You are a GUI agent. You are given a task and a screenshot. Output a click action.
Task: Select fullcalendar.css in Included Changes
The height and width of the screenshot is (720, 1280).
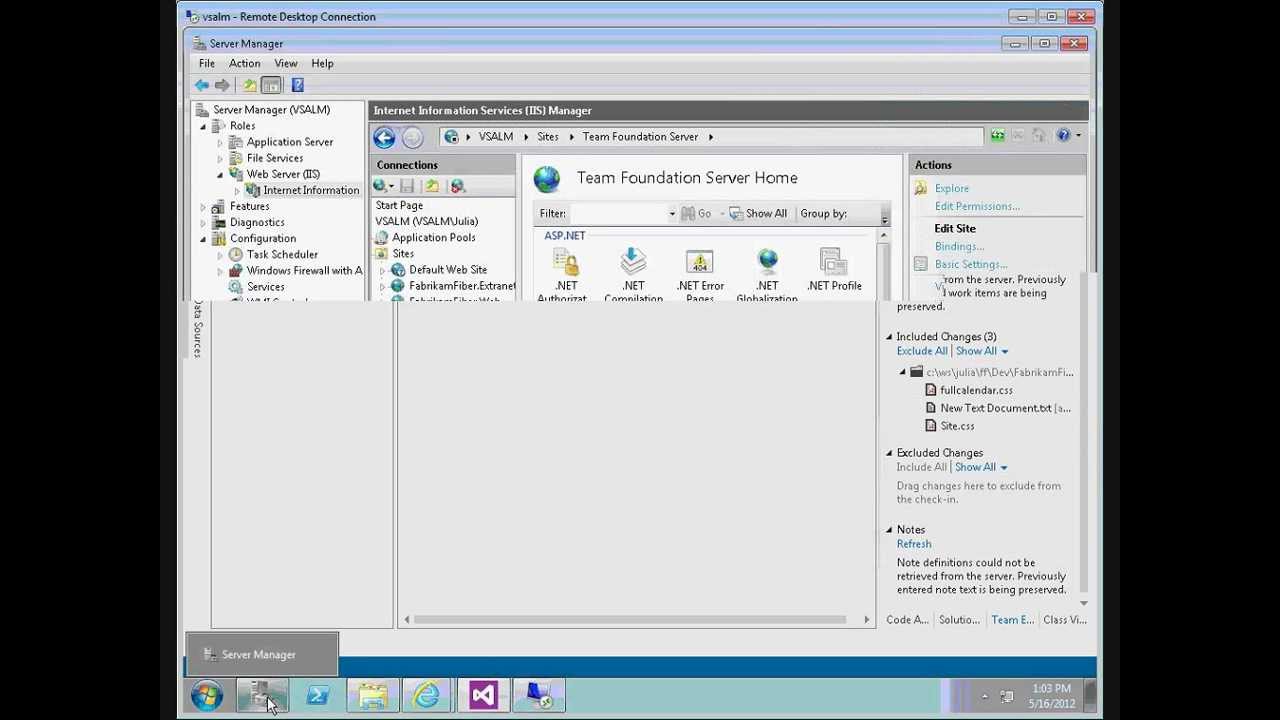point(976,390)
